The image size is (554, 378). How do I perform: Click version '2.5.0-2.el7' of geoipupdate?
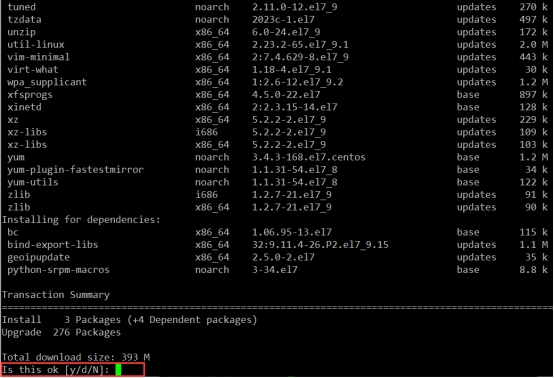283,257
